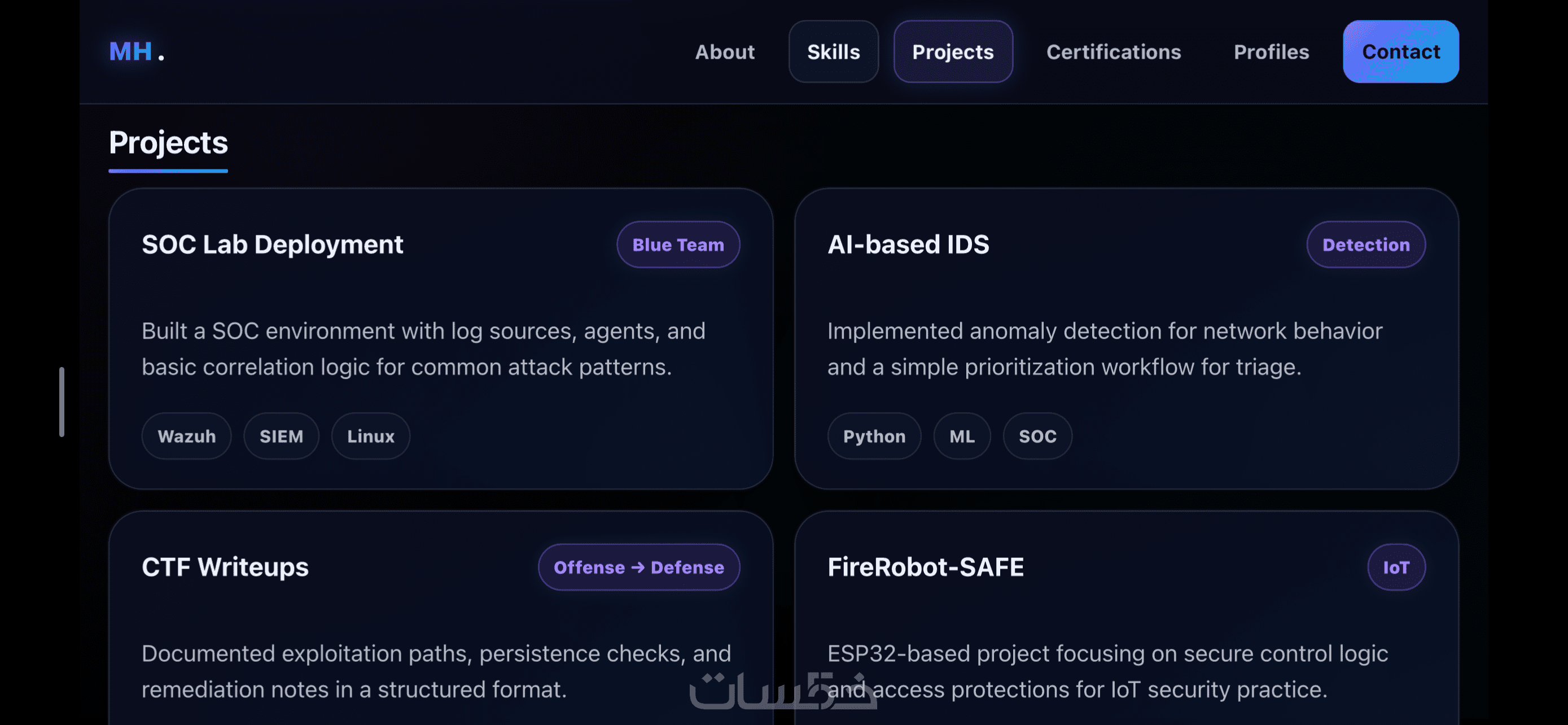
Task: Navigate to the Profiles section
Action: tap(1271, 52)
